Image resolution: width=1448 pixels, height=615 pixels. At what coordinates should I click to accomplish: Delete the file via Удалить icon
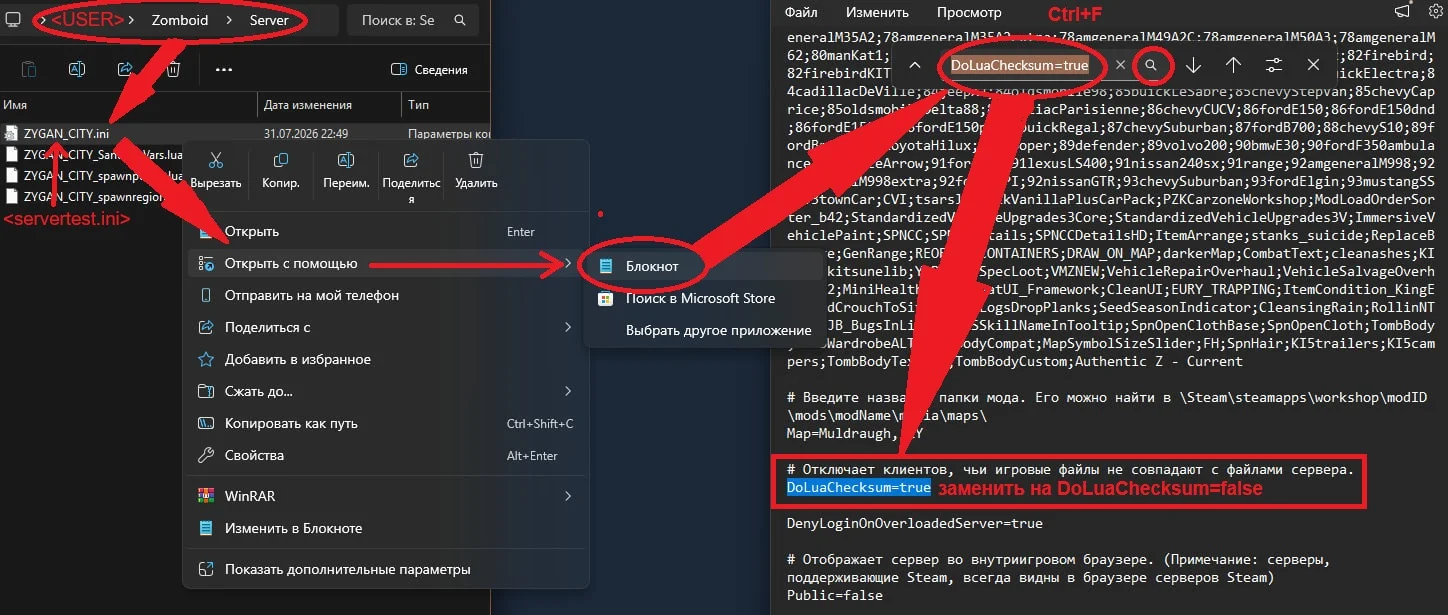[x=476, y=160]
